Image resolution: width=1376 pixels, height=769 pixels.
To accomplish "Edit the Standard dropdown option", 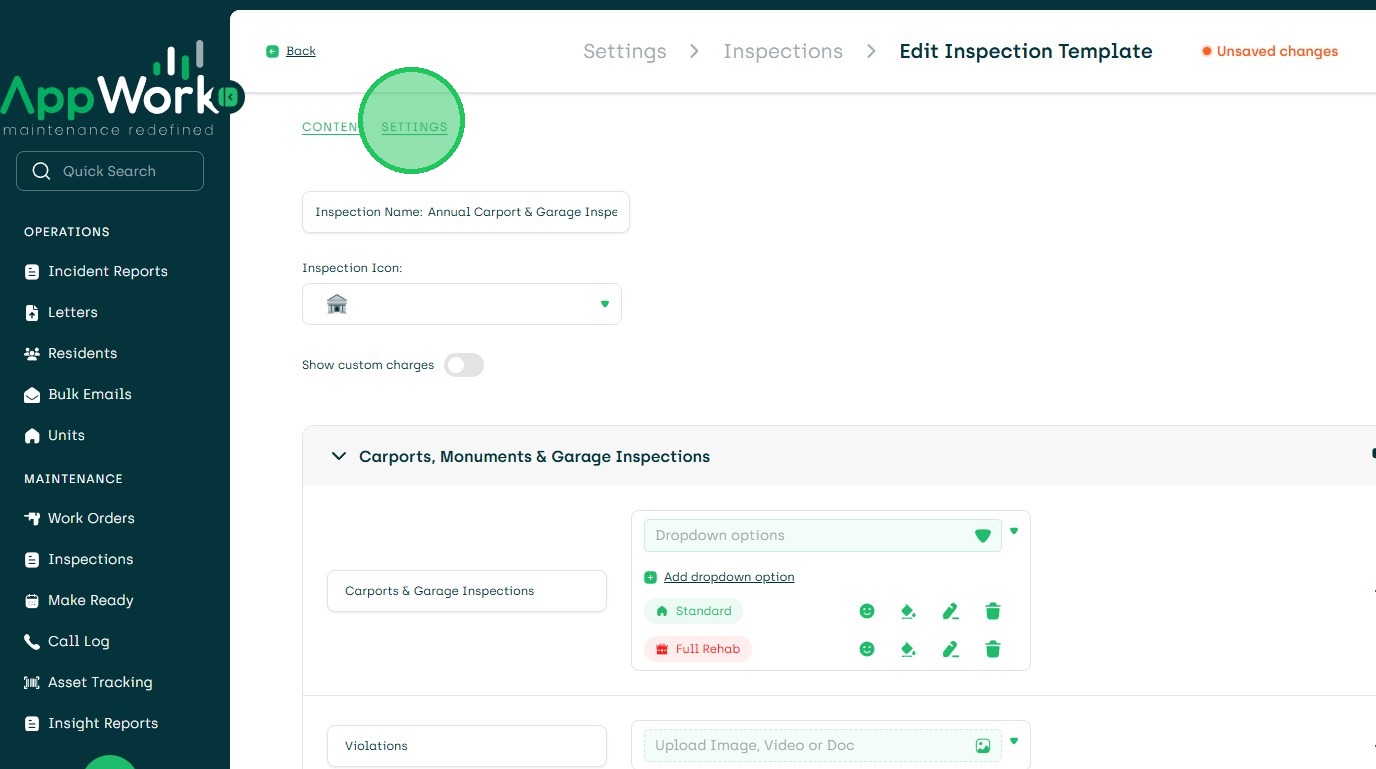I will click(x=951, y=611).
